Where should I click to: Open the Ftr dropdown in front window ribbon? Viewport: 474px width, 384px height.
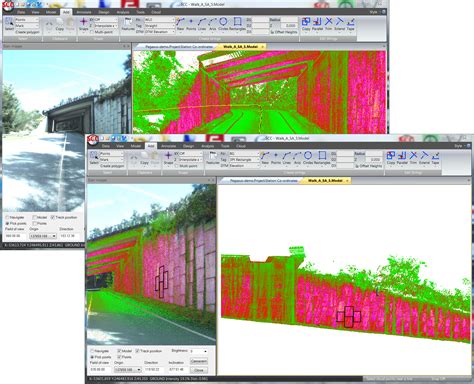[244, 154]
